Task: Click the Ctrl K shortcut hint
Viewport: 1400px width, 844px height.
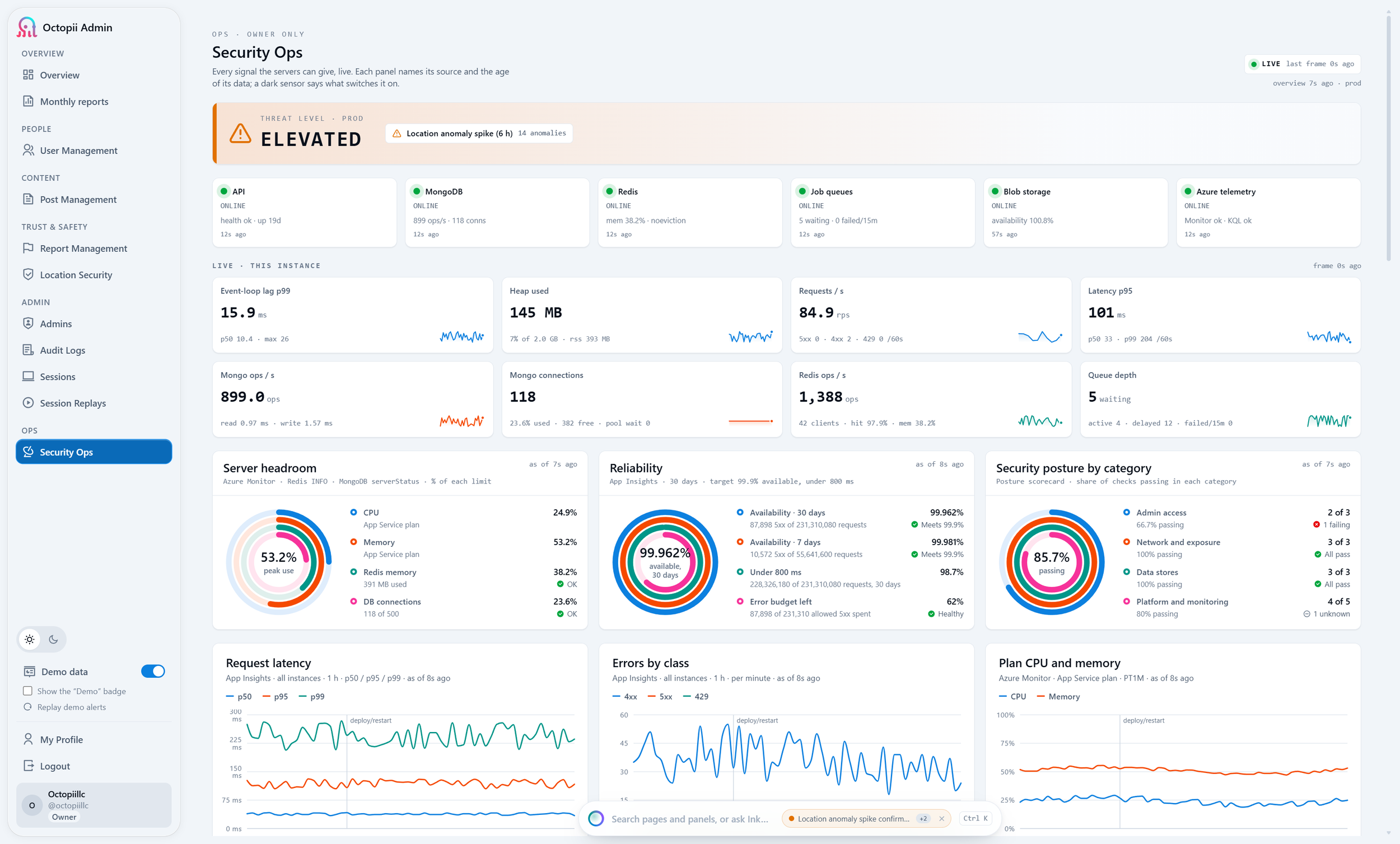Action: (x=976, y=818)
